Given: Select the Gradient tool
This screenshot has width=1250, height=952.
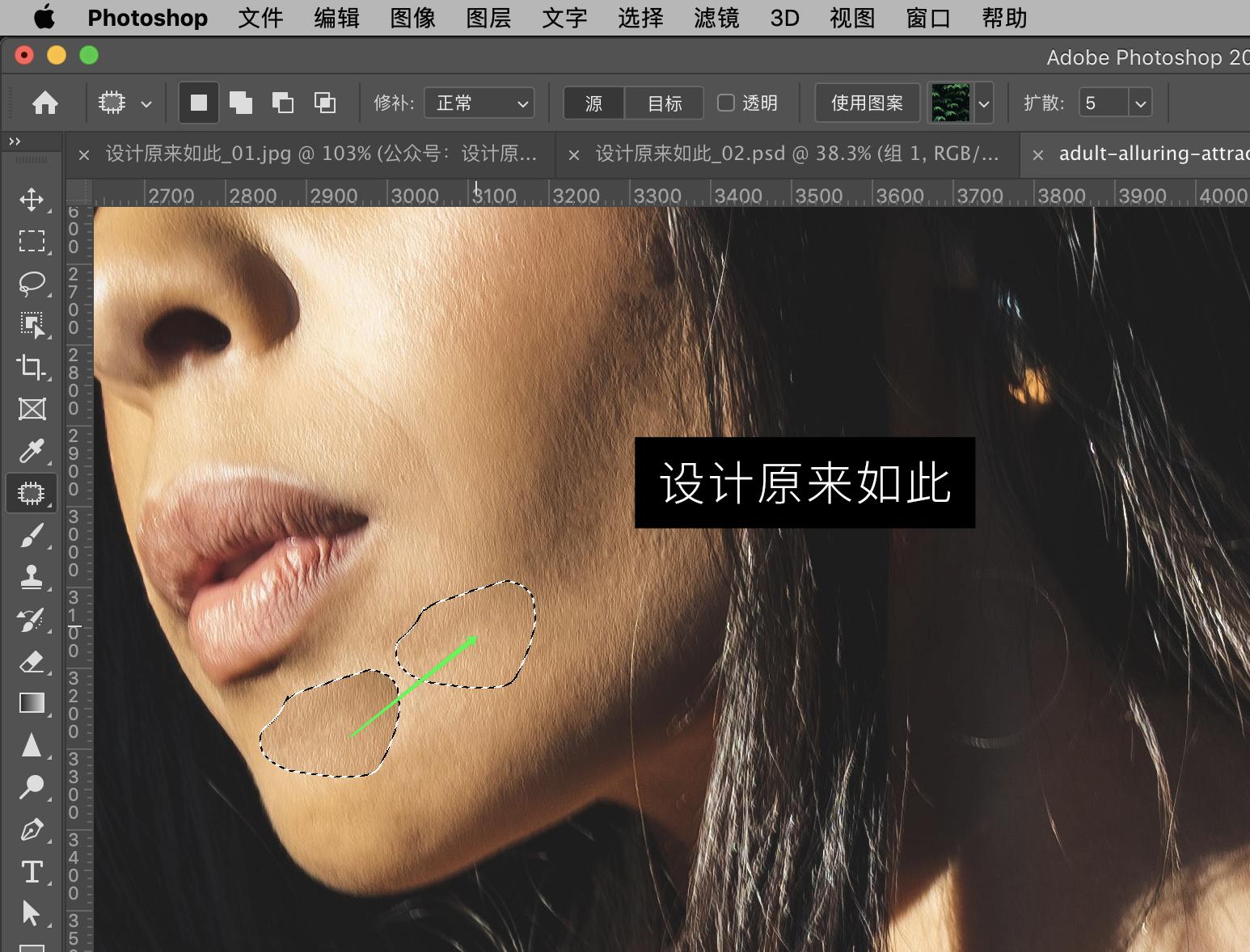Looking at the screenshot, I should click(x=32, y=702).
